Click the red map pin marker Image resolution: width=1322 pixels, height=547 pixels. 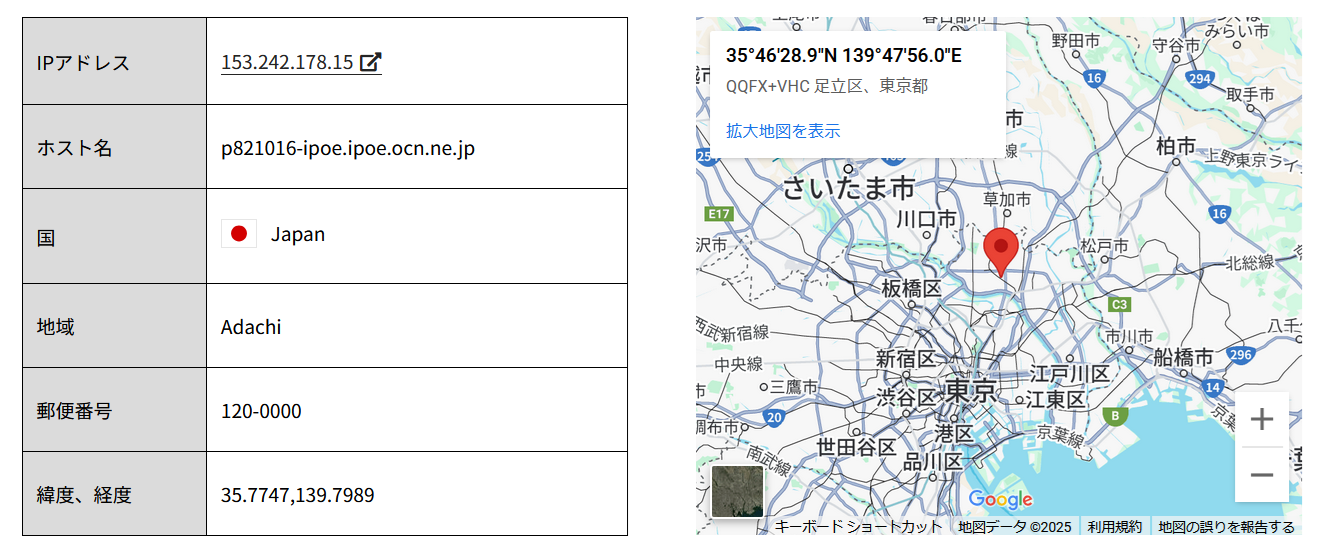(1001, 253)
